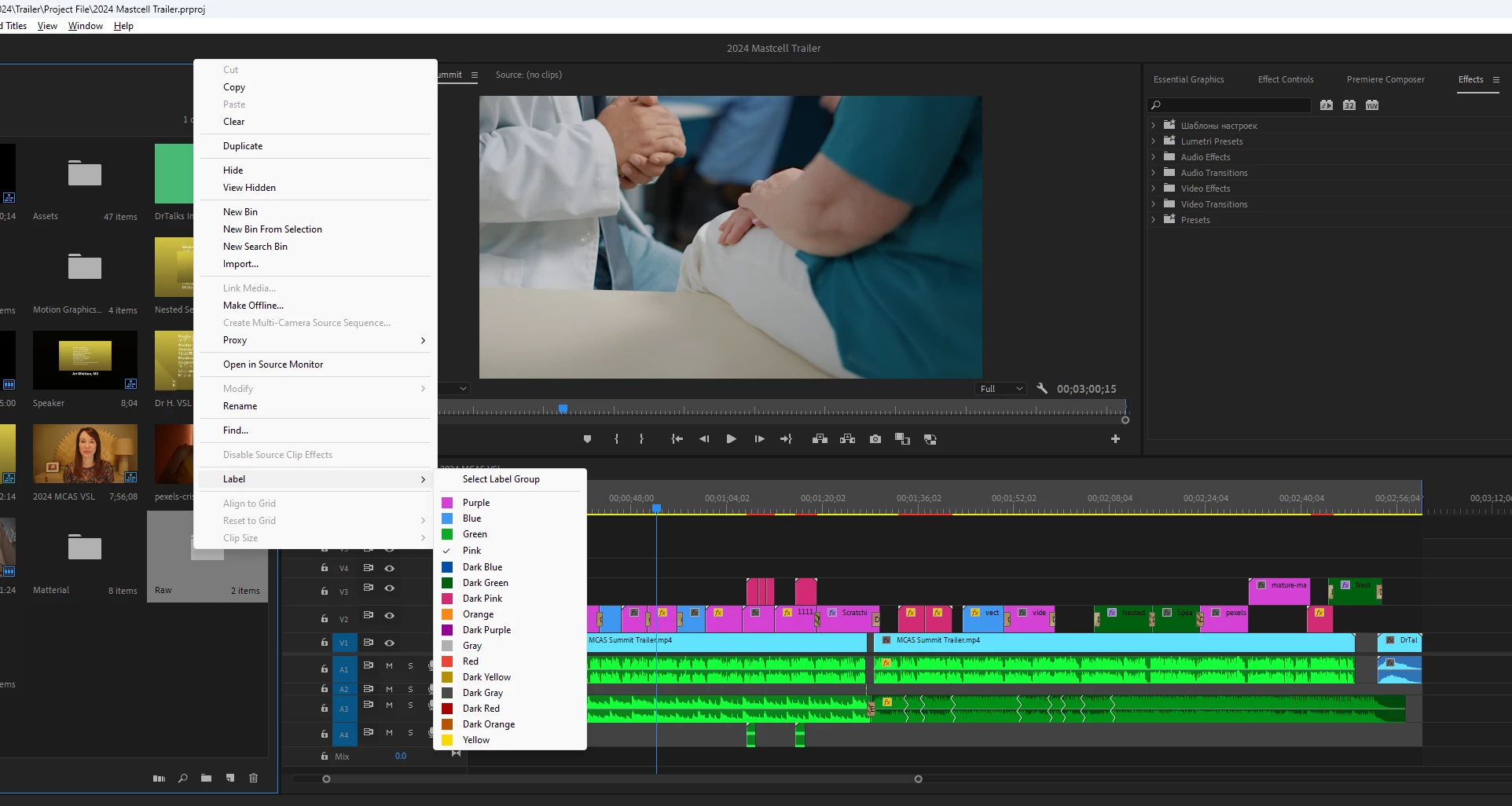Open the Help menu
Viewport: 1512px width, 806px height.
click(123, 26)
